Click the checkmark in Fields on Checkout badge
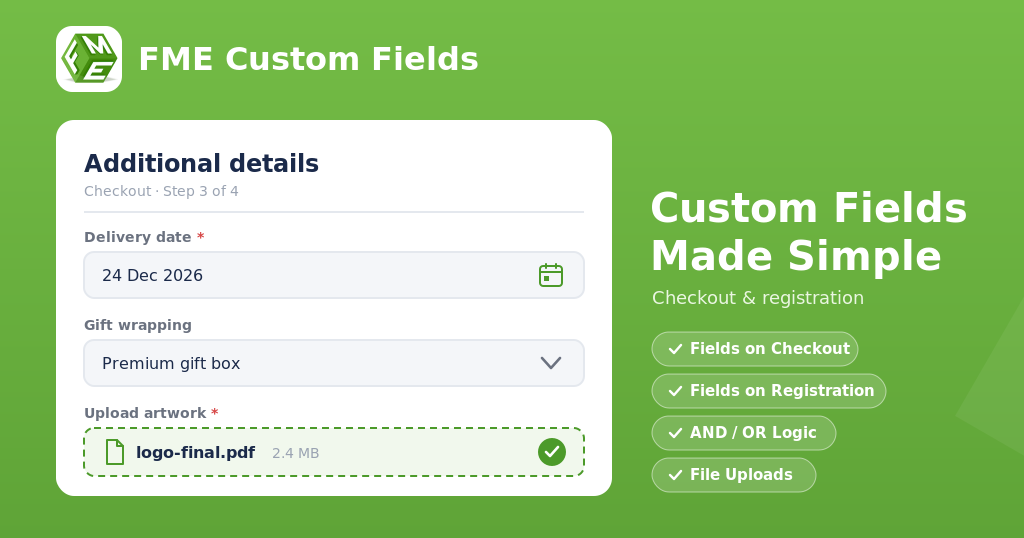The width and height of the screenshot is (1024, 538). tap(675, 349)
